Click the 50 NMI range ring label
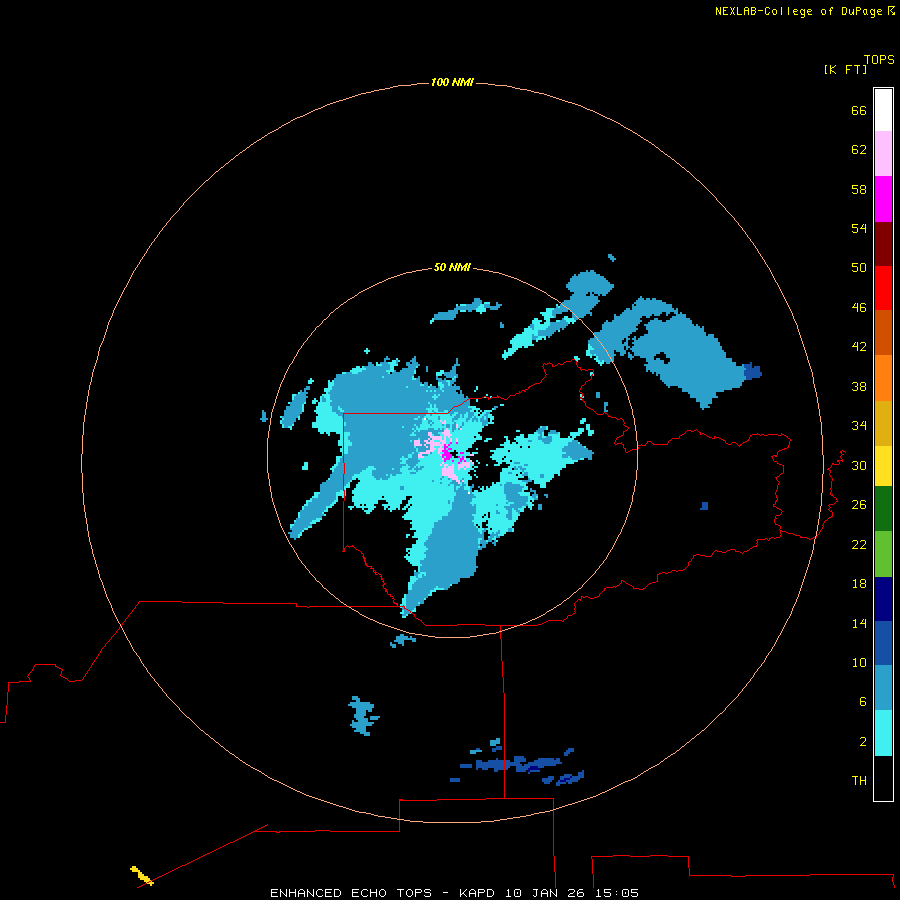900x900 pixels. 452,267
